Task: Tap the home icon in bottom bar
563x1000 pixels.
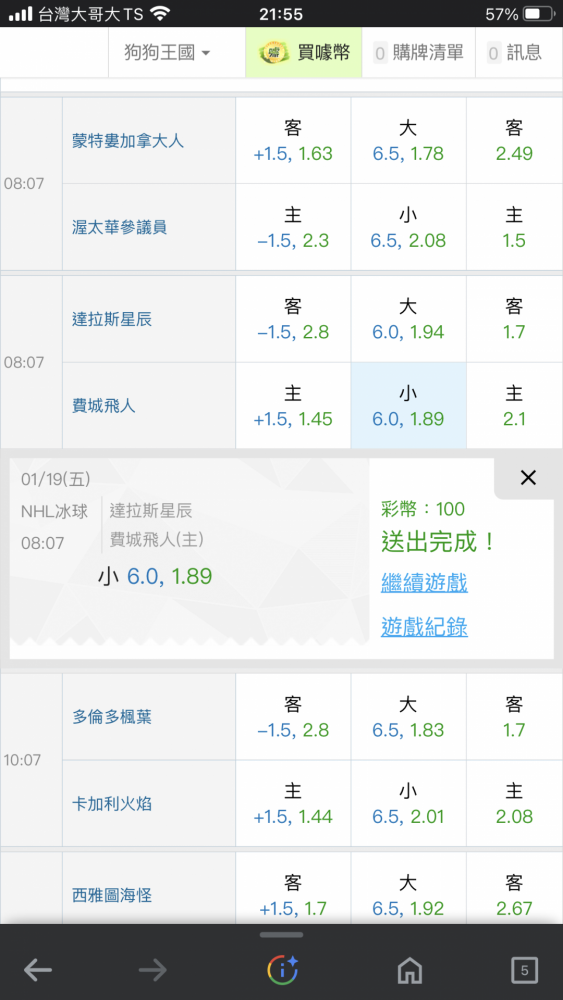Action: tap(409, 971)
